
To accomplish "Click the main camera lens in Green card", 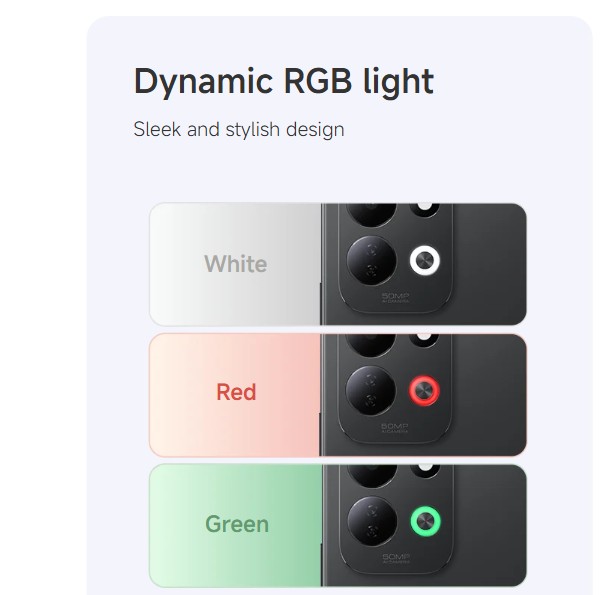I will [372, 521].
